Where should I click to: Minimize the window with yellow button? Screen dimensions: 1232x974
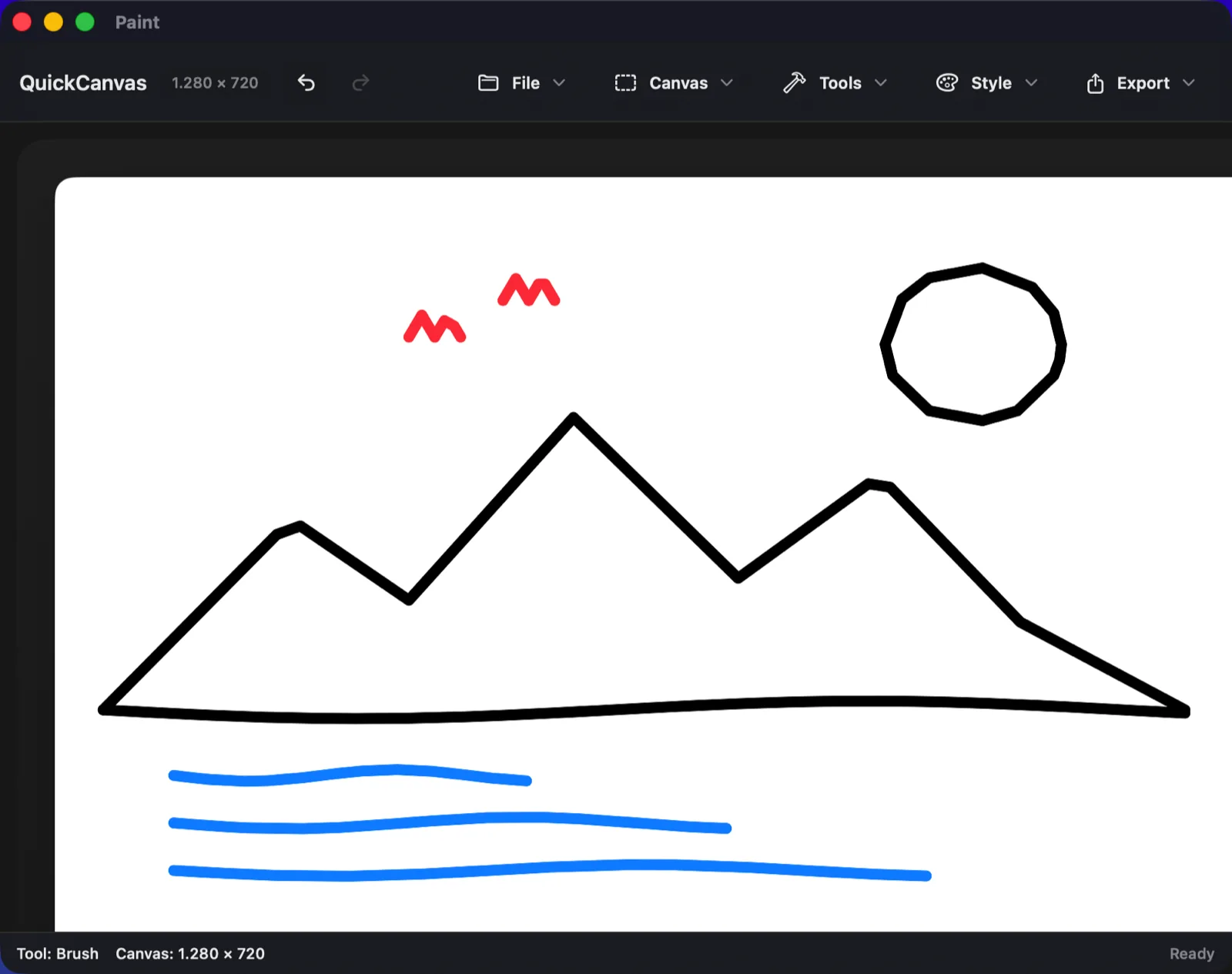(x=53, y=22)
